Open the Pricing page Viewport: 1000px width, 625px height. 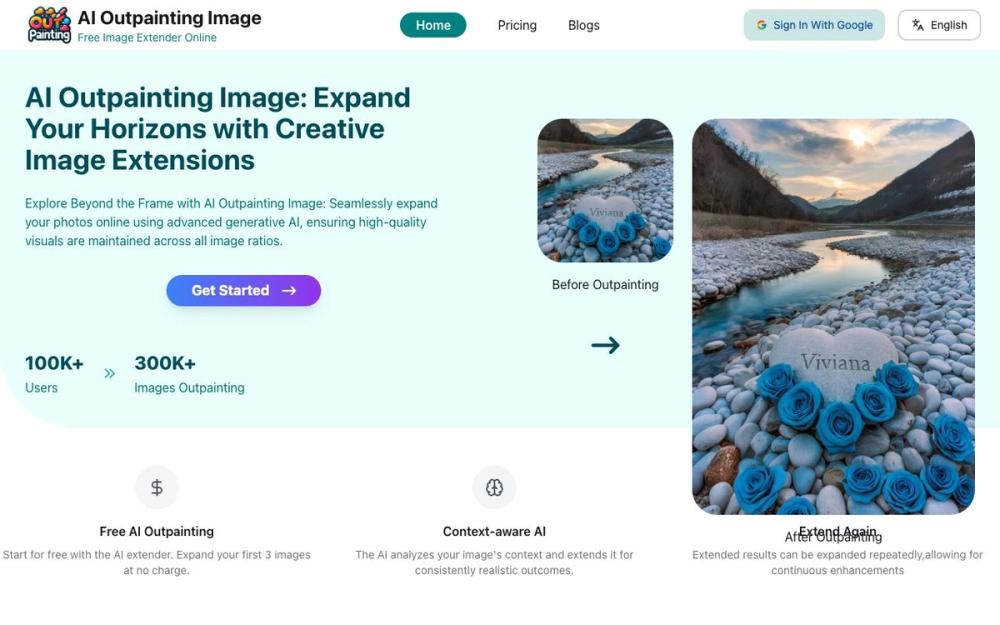click(516, 25)
